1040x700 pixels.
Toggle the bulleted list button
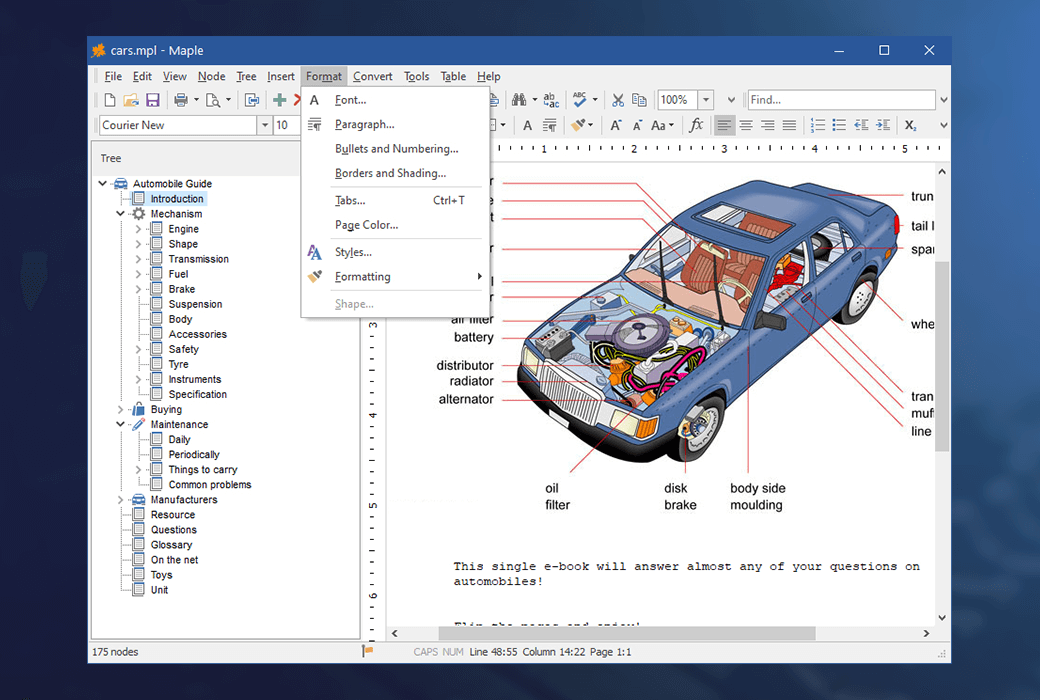tap(839, 125)
